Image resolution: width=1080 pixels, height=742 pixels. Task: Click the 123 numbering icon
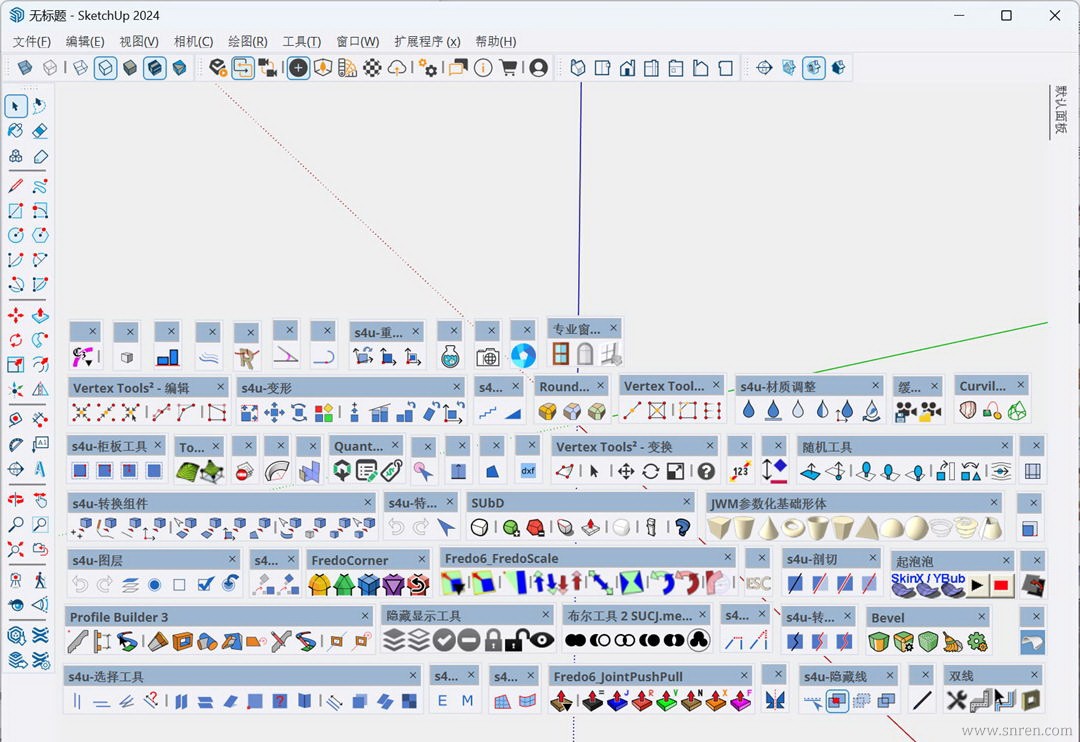coord(740,471)
